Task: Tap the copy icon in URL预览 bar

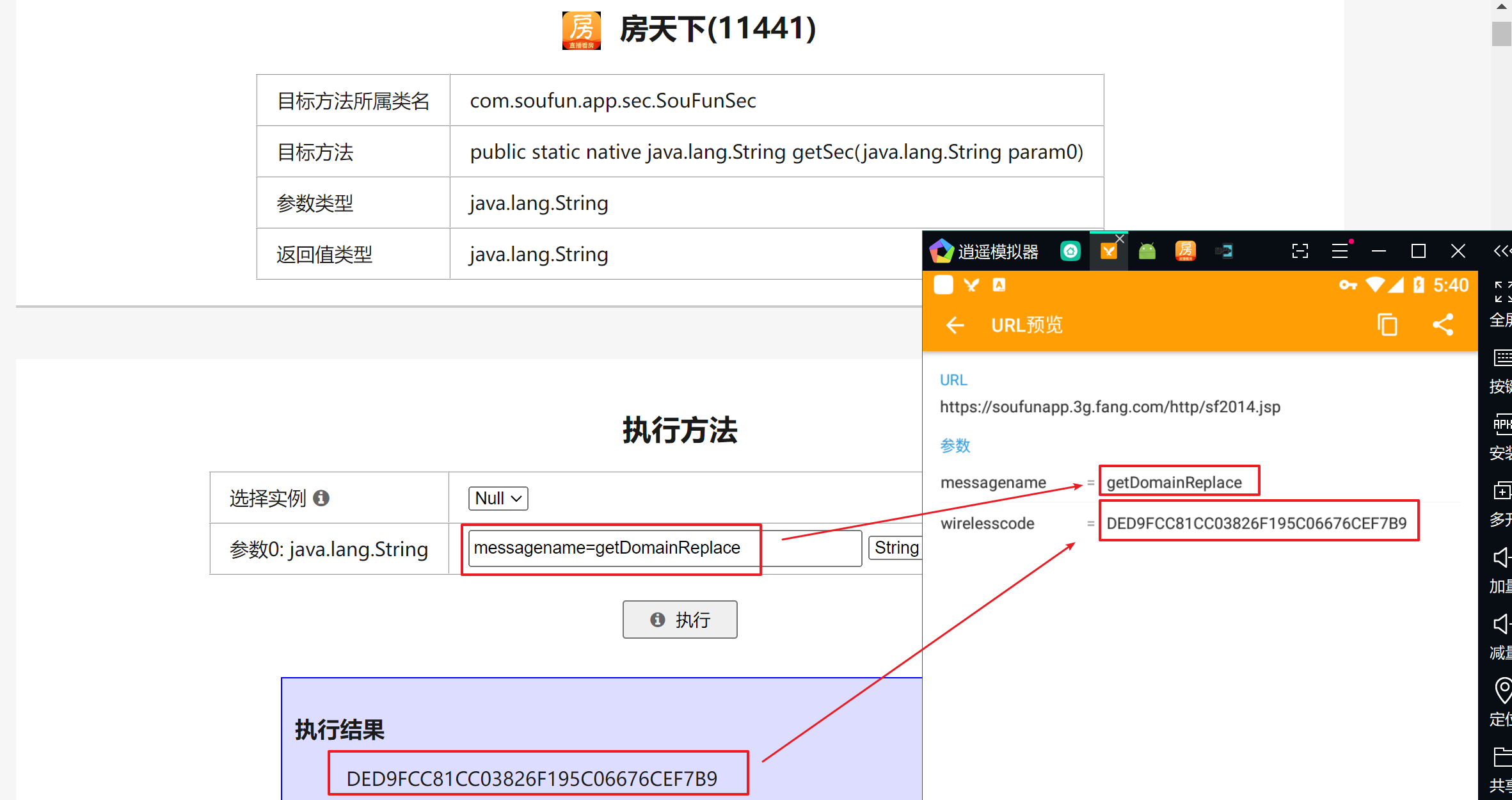Action: point(1387,325)
